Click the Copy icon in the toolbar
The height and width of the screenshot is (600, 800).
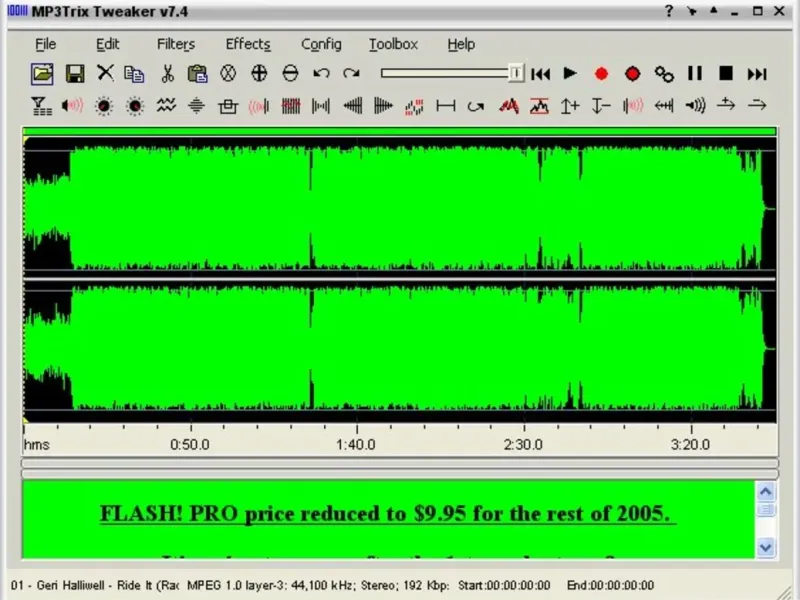pos(134,73)
